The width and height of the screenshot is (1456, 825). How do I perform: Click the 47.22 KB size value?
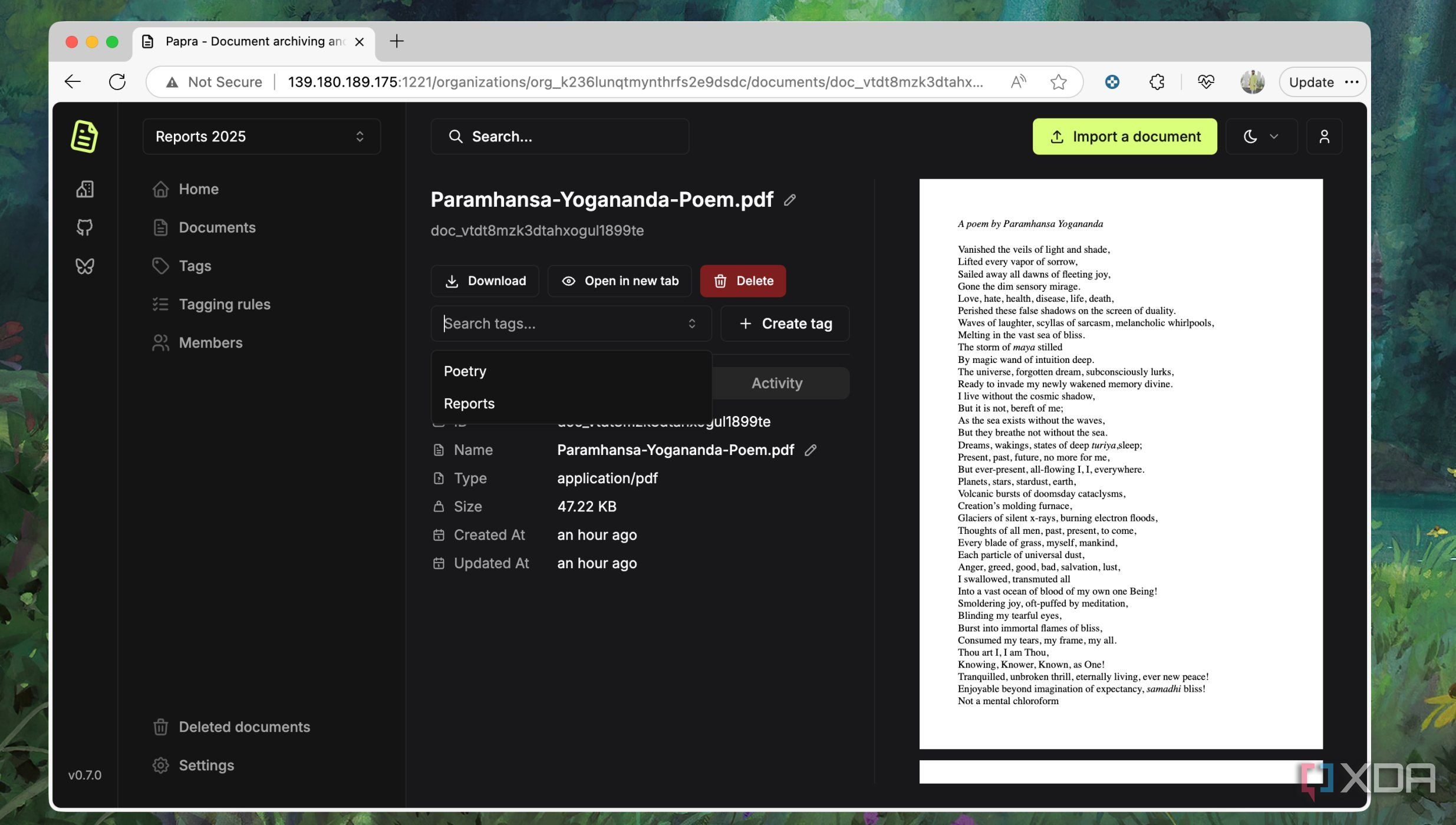pos(587,507)
